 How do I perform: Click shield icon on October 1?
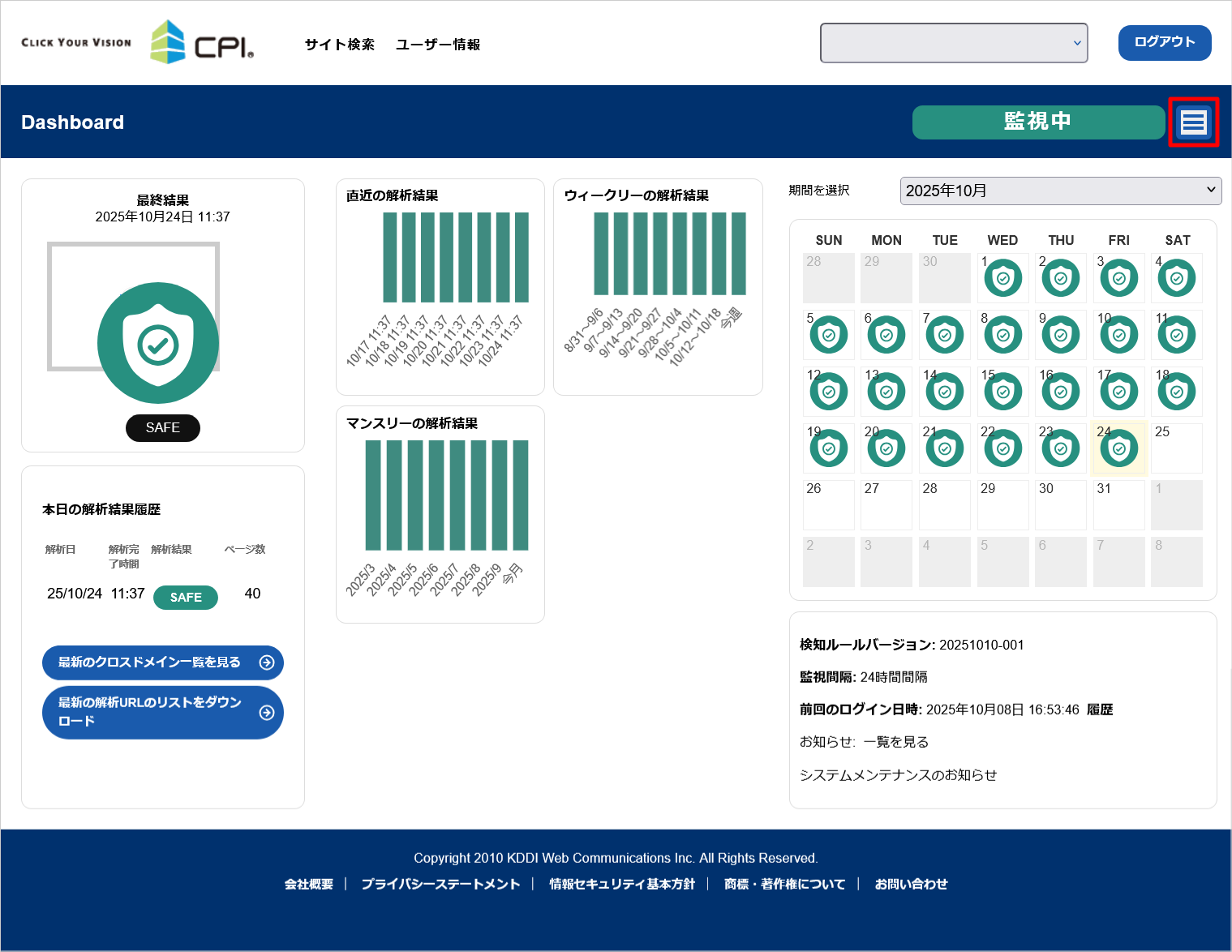pyautogui.click(x=1002, y=278)
